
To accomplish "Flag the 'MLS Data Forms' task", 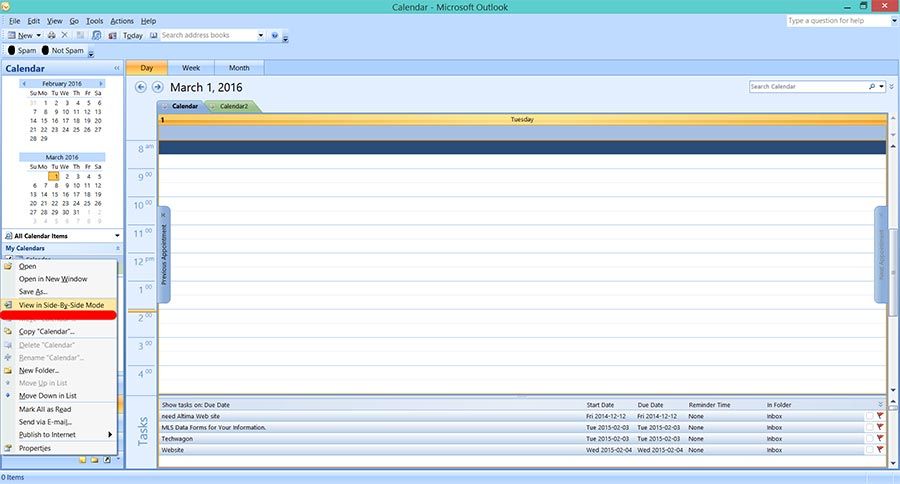I will (880, 427).
